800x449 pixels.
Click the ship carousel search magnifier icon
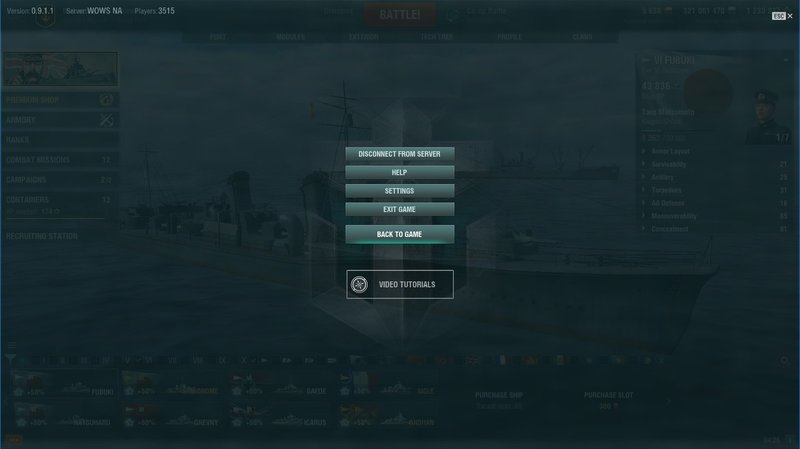[x=785, y=361]
